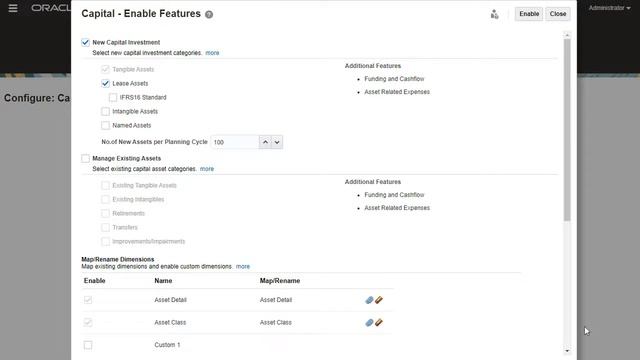Toggle the Asset Class enable checkbox
640x360 pixels.
tap(88, 322)
